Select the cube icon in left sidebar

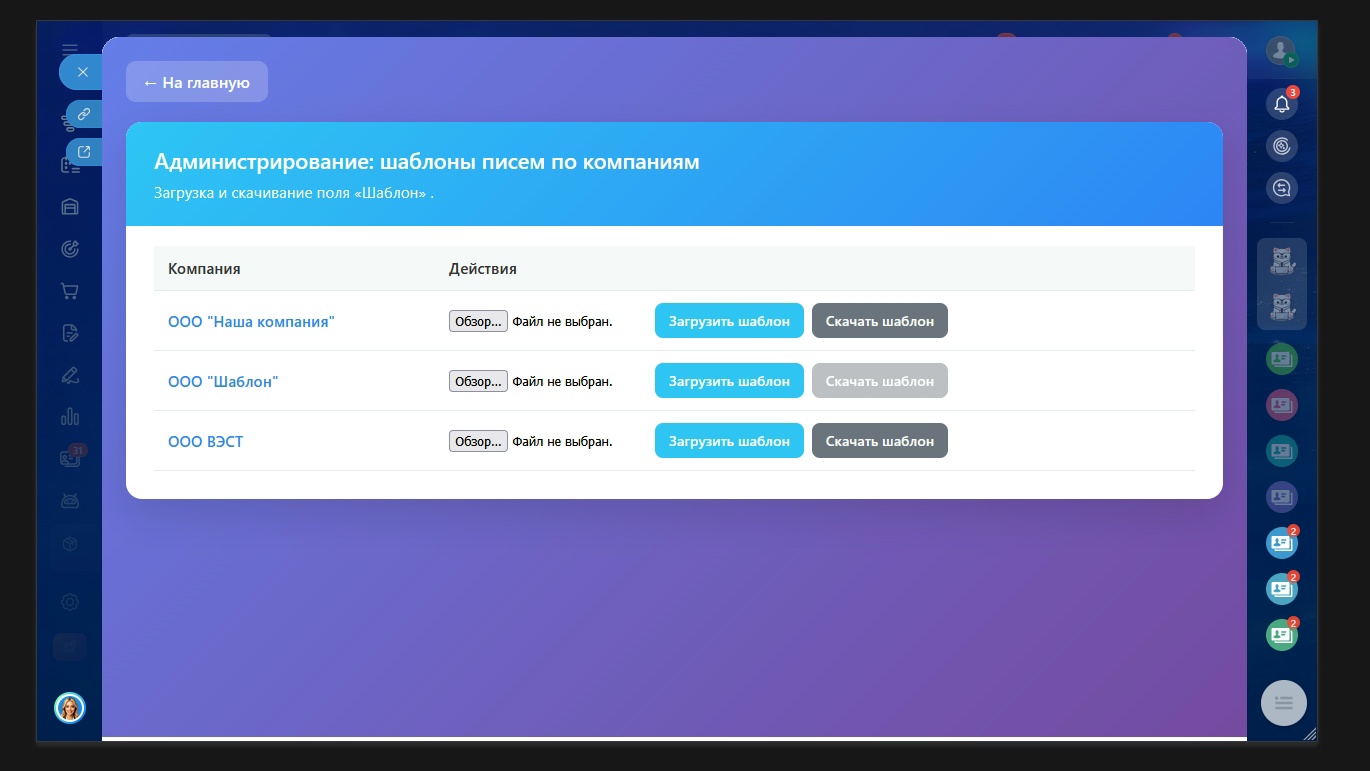(x=70, y=544)
